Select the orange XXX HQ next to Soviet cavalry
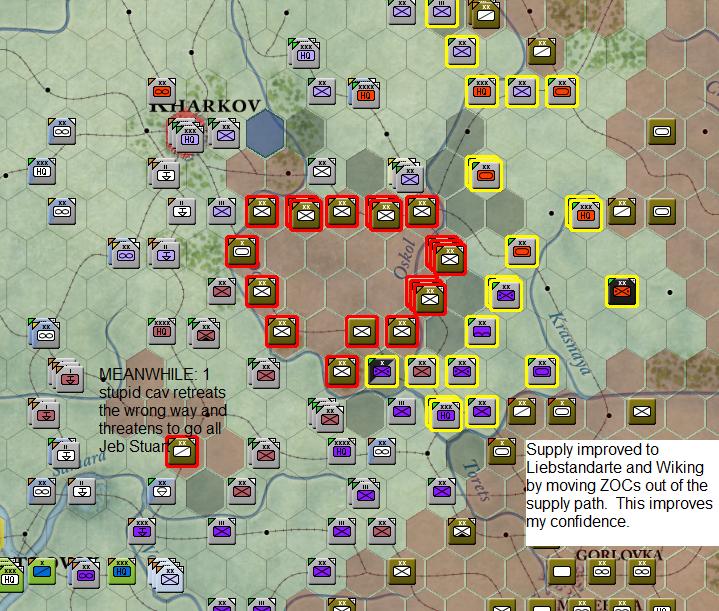719x611 pixels. [584, 214]
